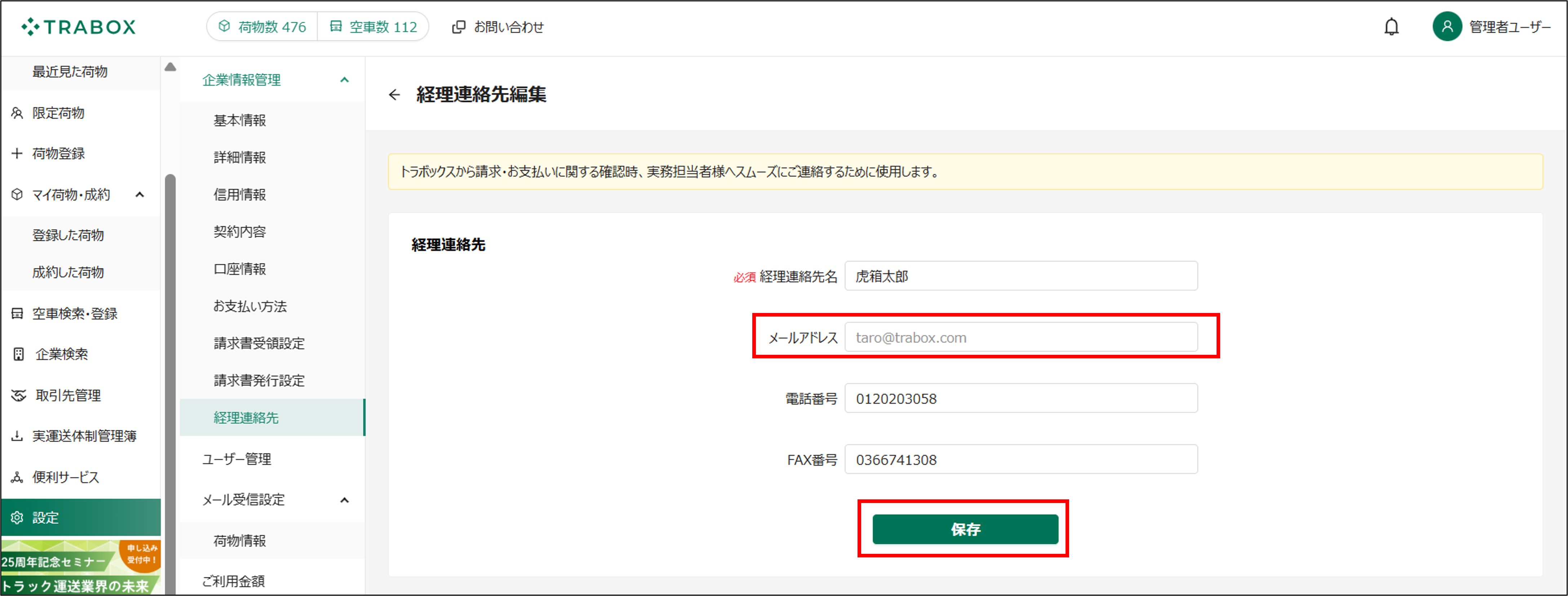The image size is (1568, 596).
Task: Click the 25周年記念セミナー banner
Action: 80,568
